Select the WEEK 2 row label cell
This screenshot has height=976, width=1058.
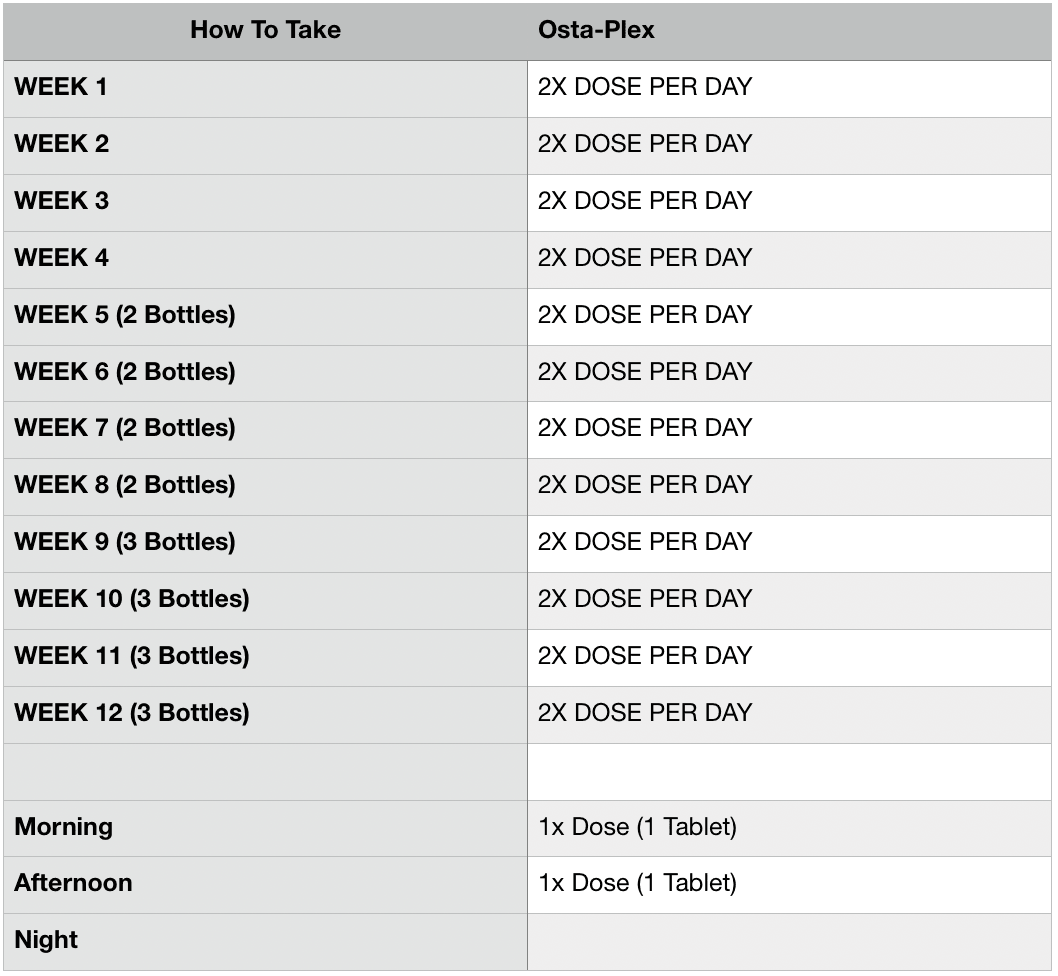(62, 144)
